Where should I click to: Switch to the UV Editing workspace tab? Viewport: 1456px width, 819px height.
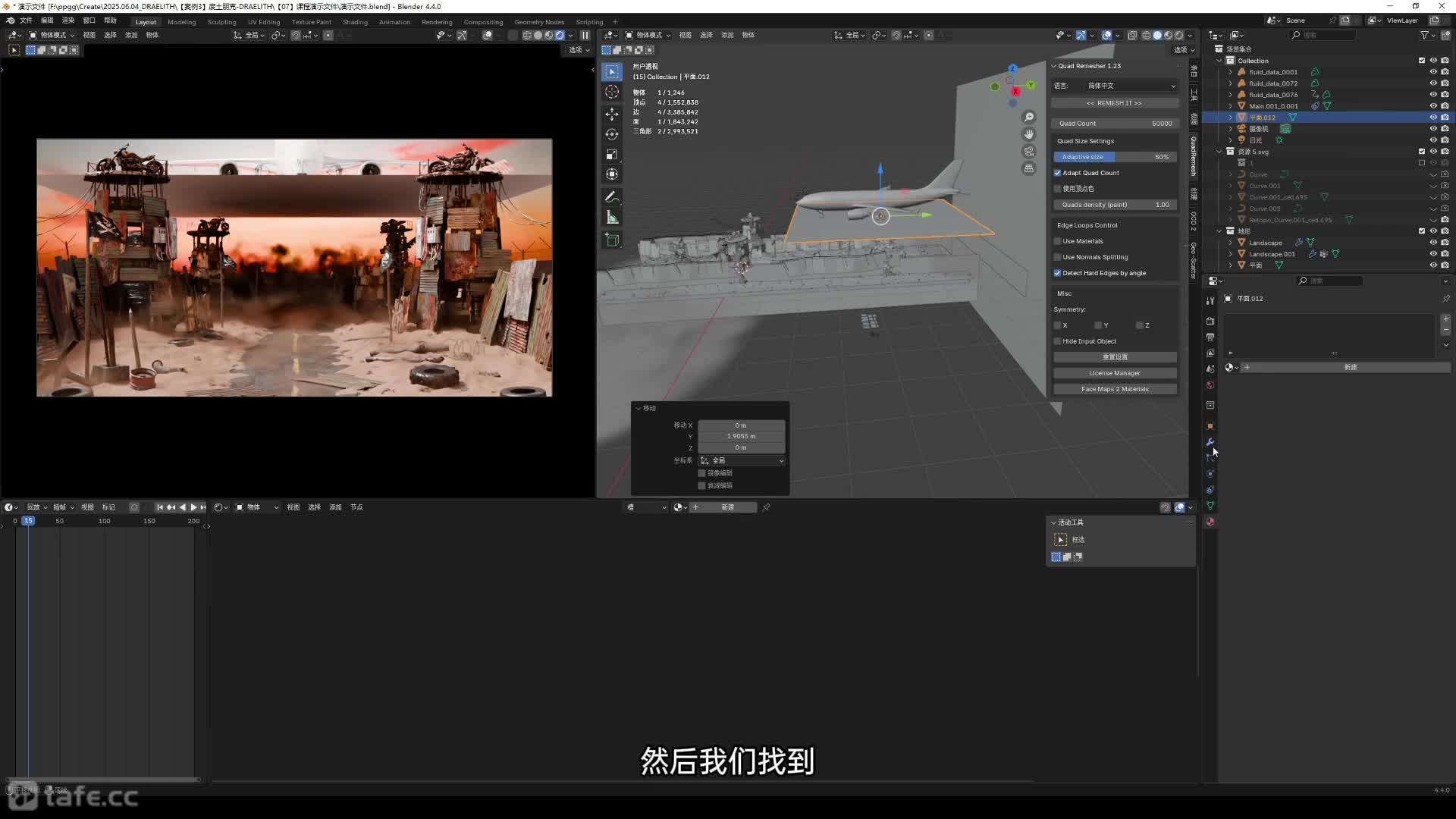click(264, 22)
